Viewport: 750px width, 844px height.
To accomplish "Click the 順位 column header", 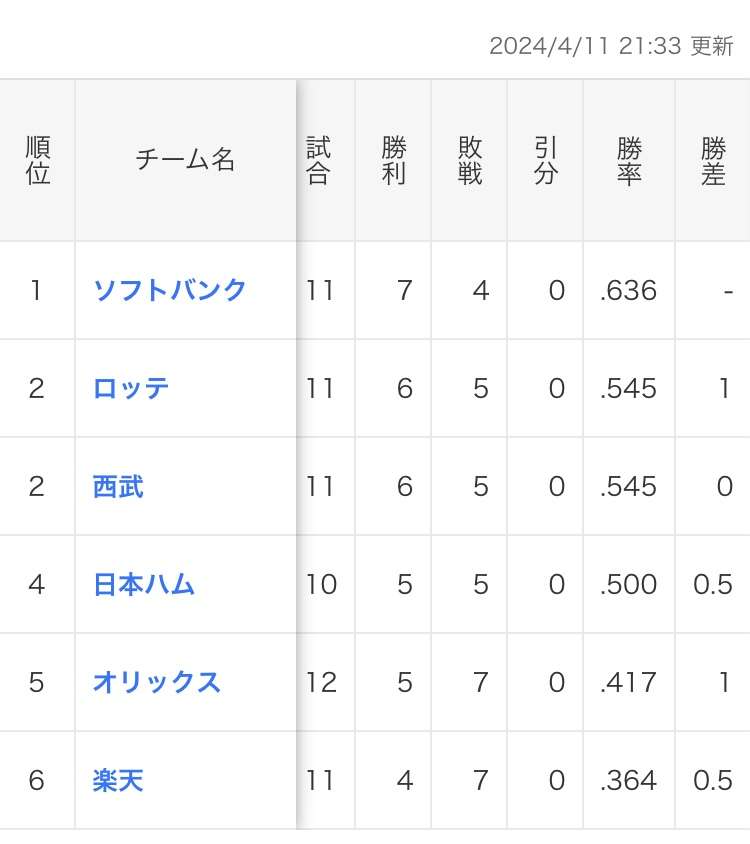I will coord(37,161).
